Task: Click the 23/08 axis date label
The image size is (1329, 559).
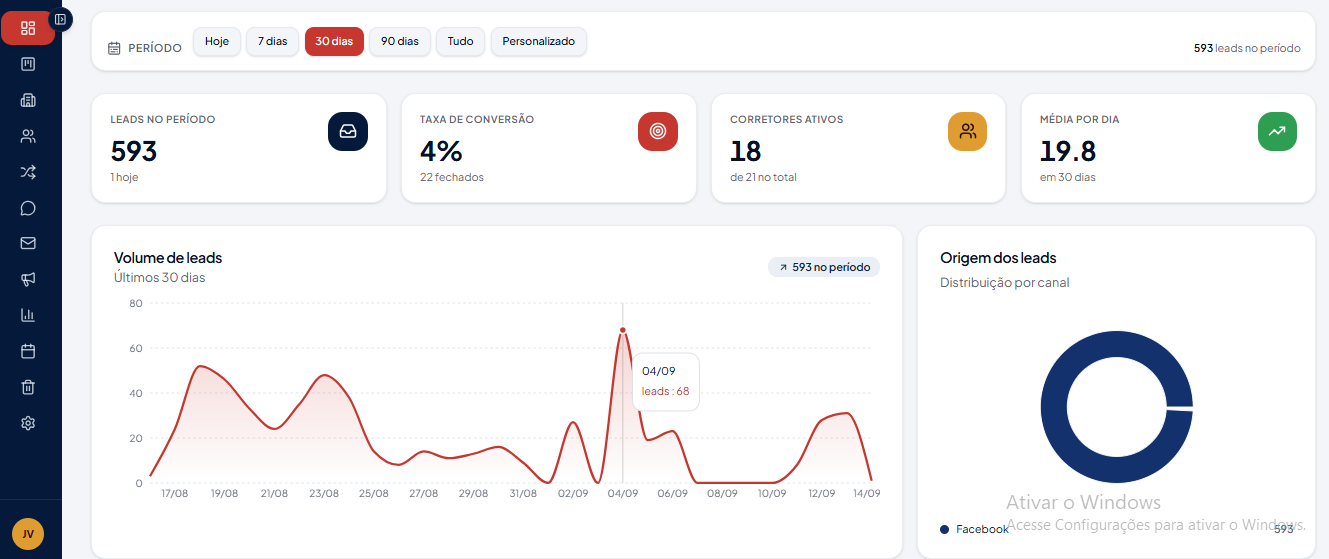Action: point(324,493)
